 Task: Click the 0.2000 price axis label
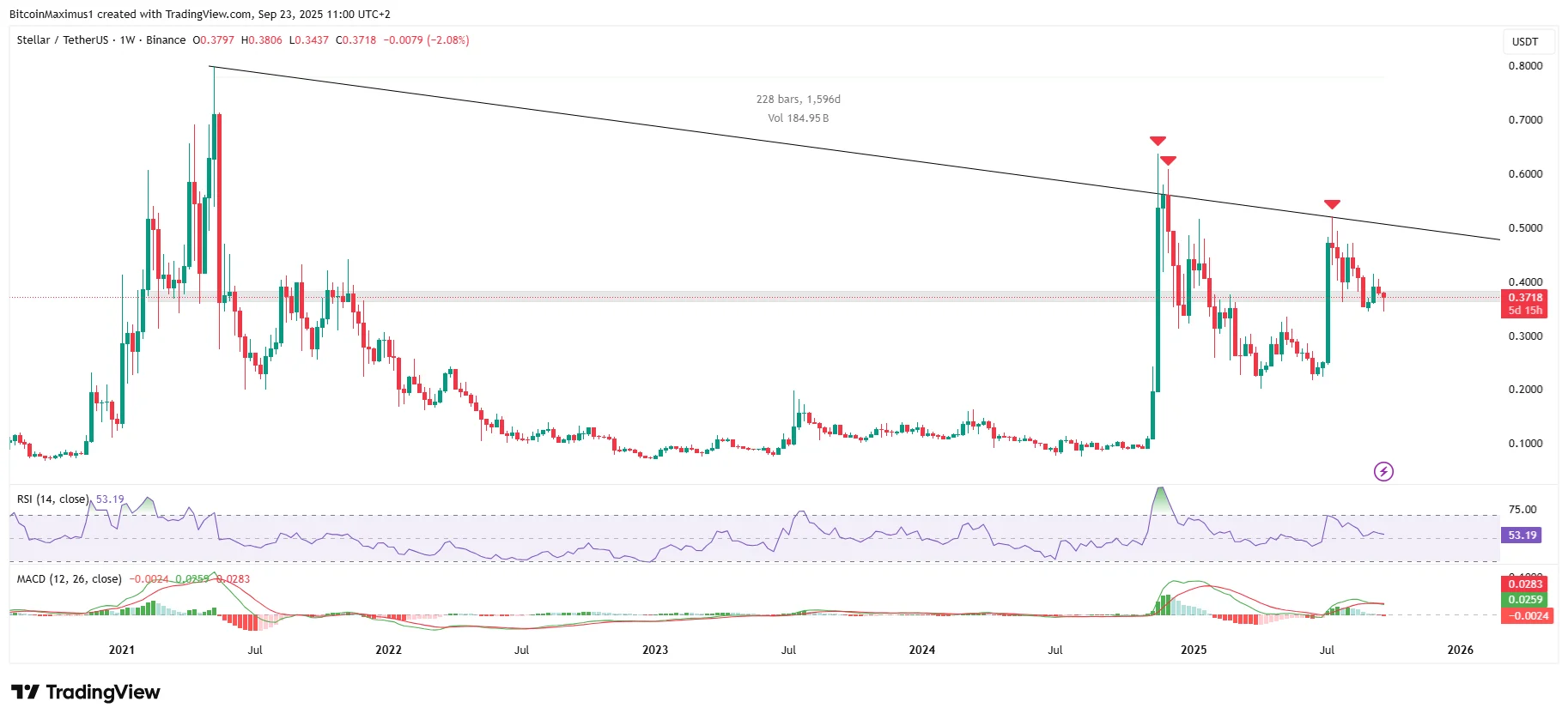tap(1525, 389)
